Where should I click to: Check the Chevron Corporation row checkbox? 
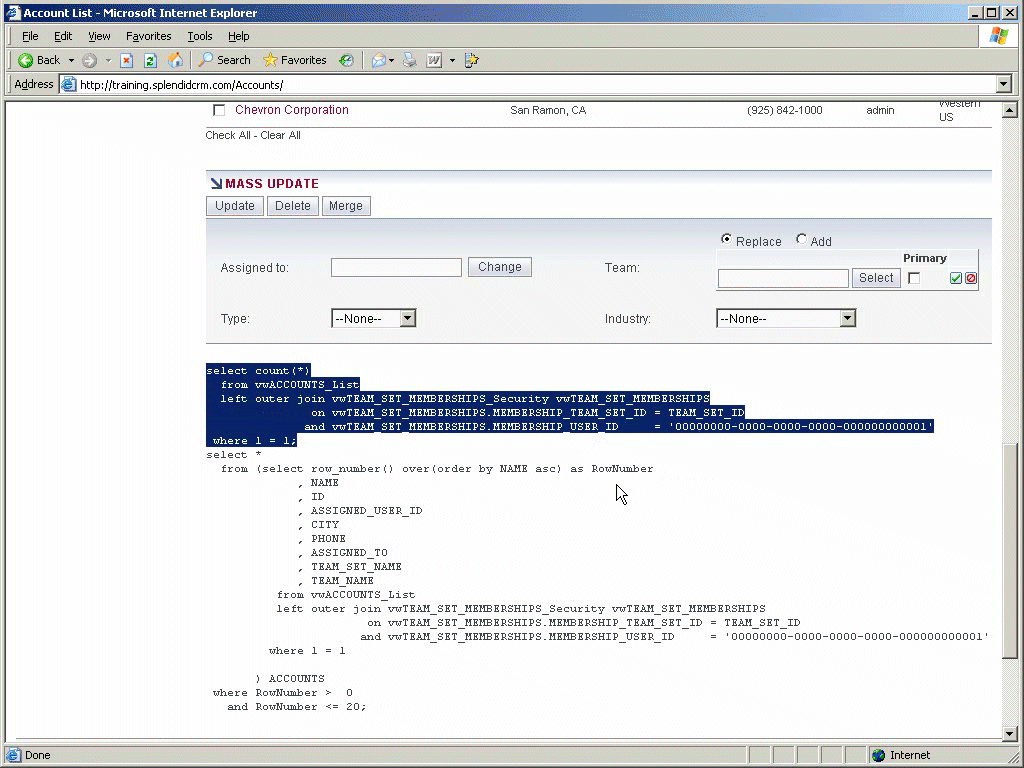click(x=219, y=110)
